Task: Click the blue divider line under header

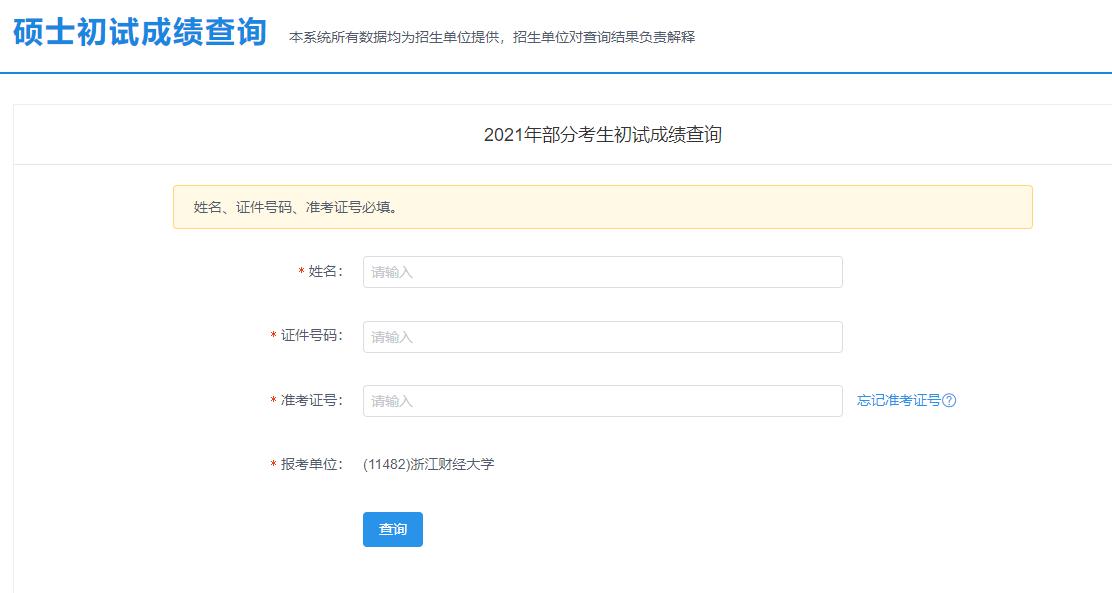Action: click(556, 73)
